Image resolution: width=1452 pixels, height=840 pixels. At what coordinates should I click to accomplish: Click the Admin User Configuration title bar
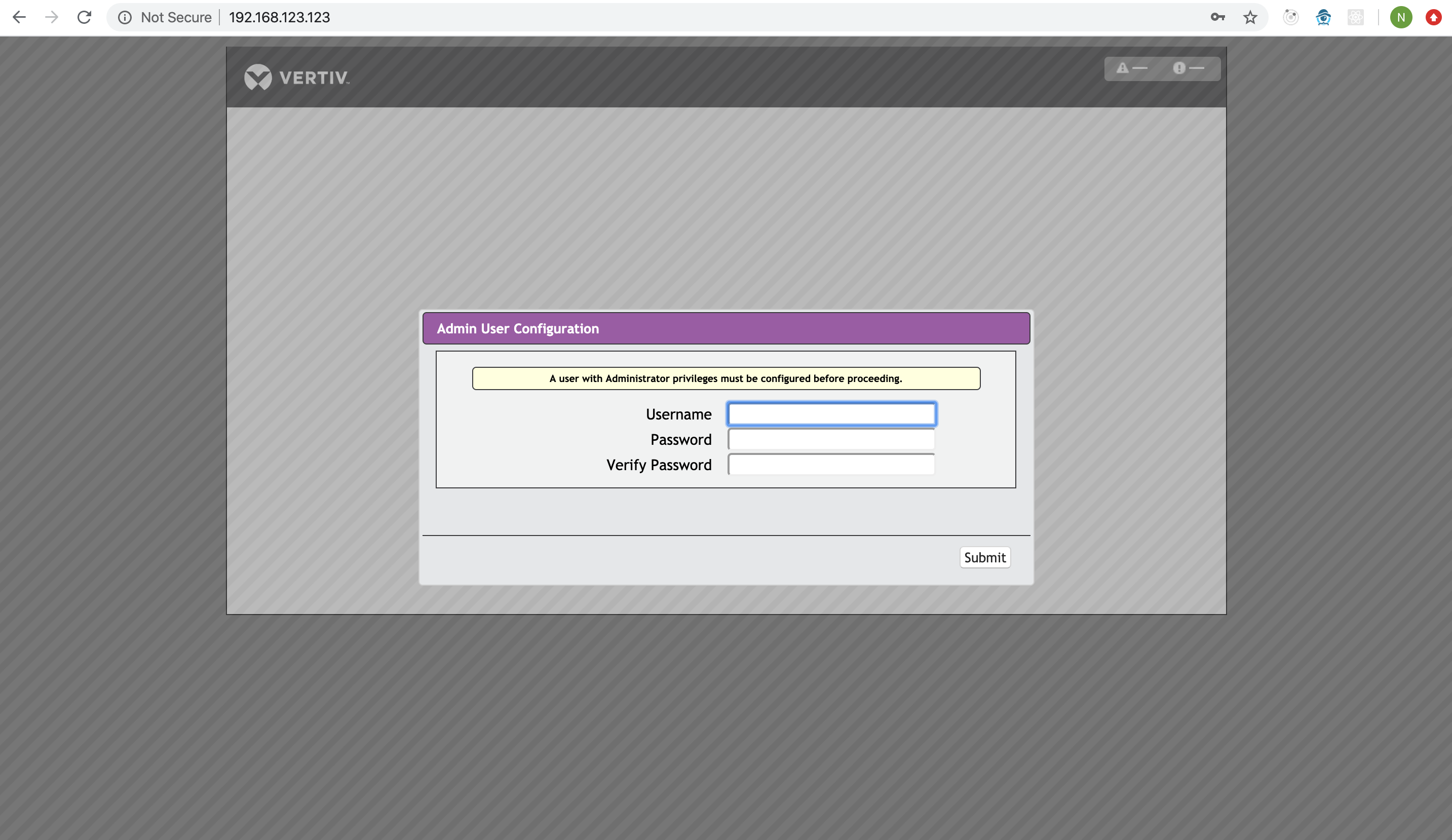pos(726,328)
